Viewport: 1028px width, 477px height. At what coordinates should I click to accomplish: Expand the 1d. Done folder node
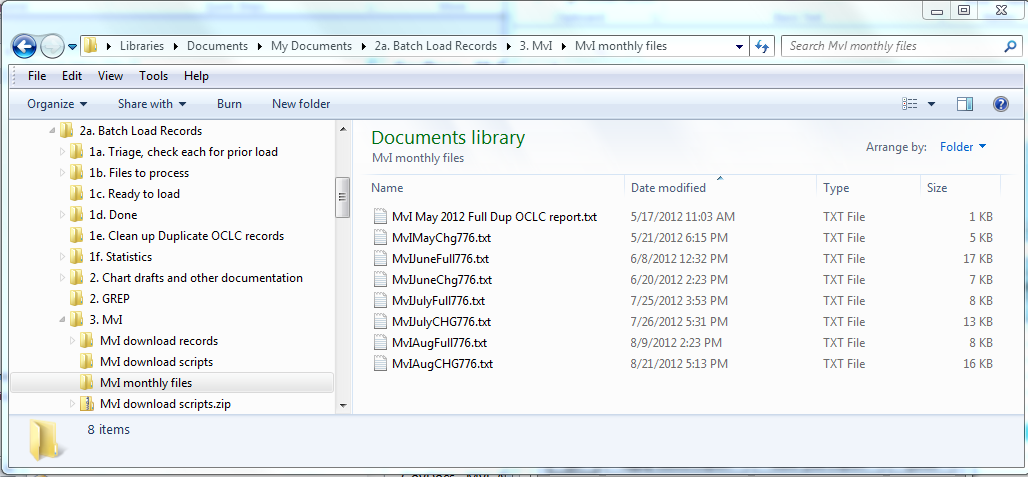[x=62, y=215]
